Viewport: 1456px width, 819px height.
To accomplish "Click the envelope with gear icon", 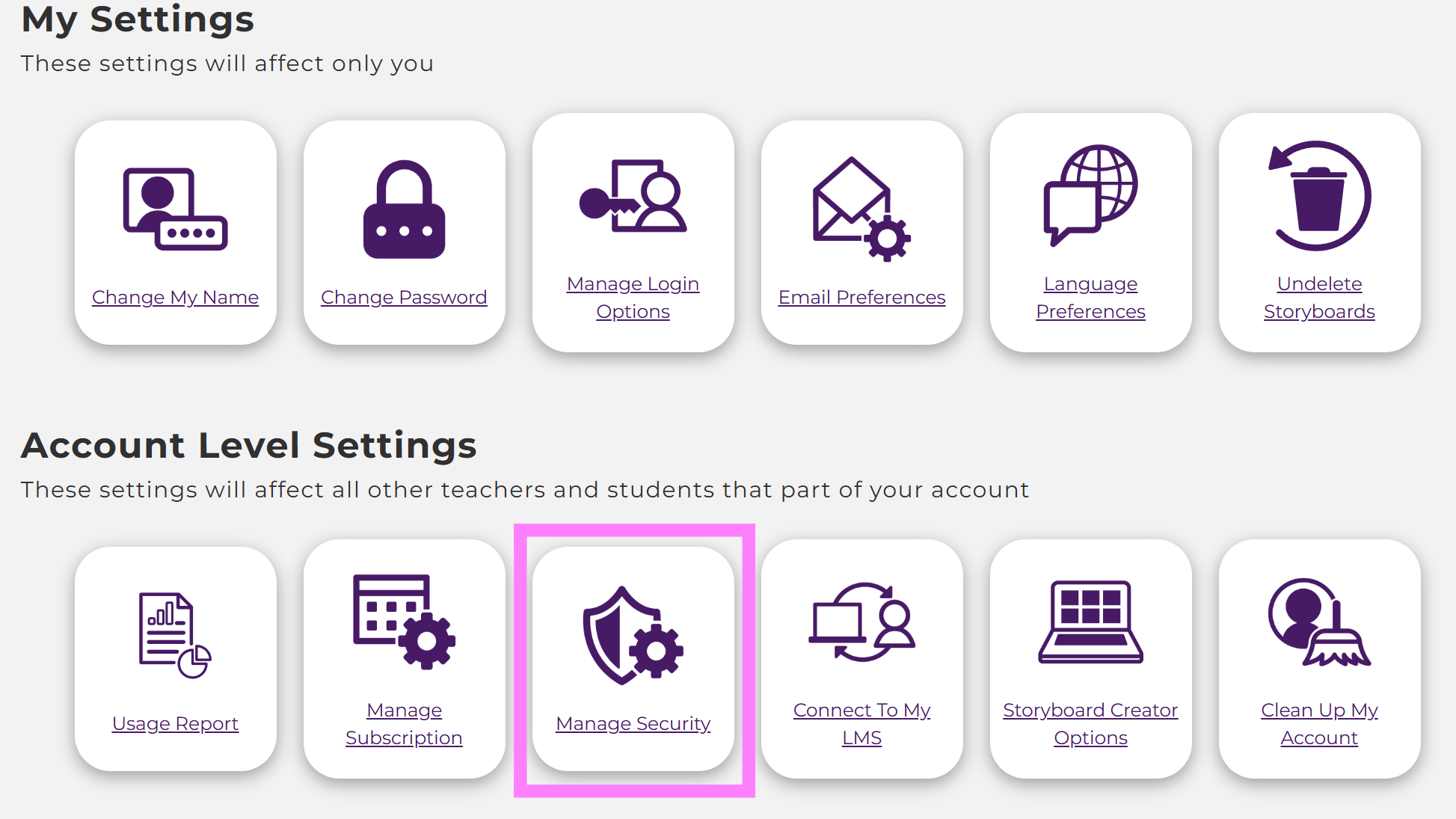I will tap(861, 209).
